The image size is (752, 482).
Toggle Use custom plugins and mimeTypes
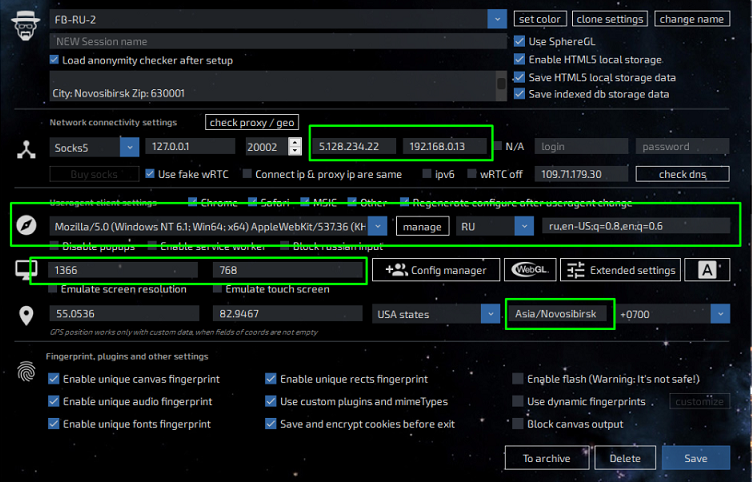tap(271, 401)
